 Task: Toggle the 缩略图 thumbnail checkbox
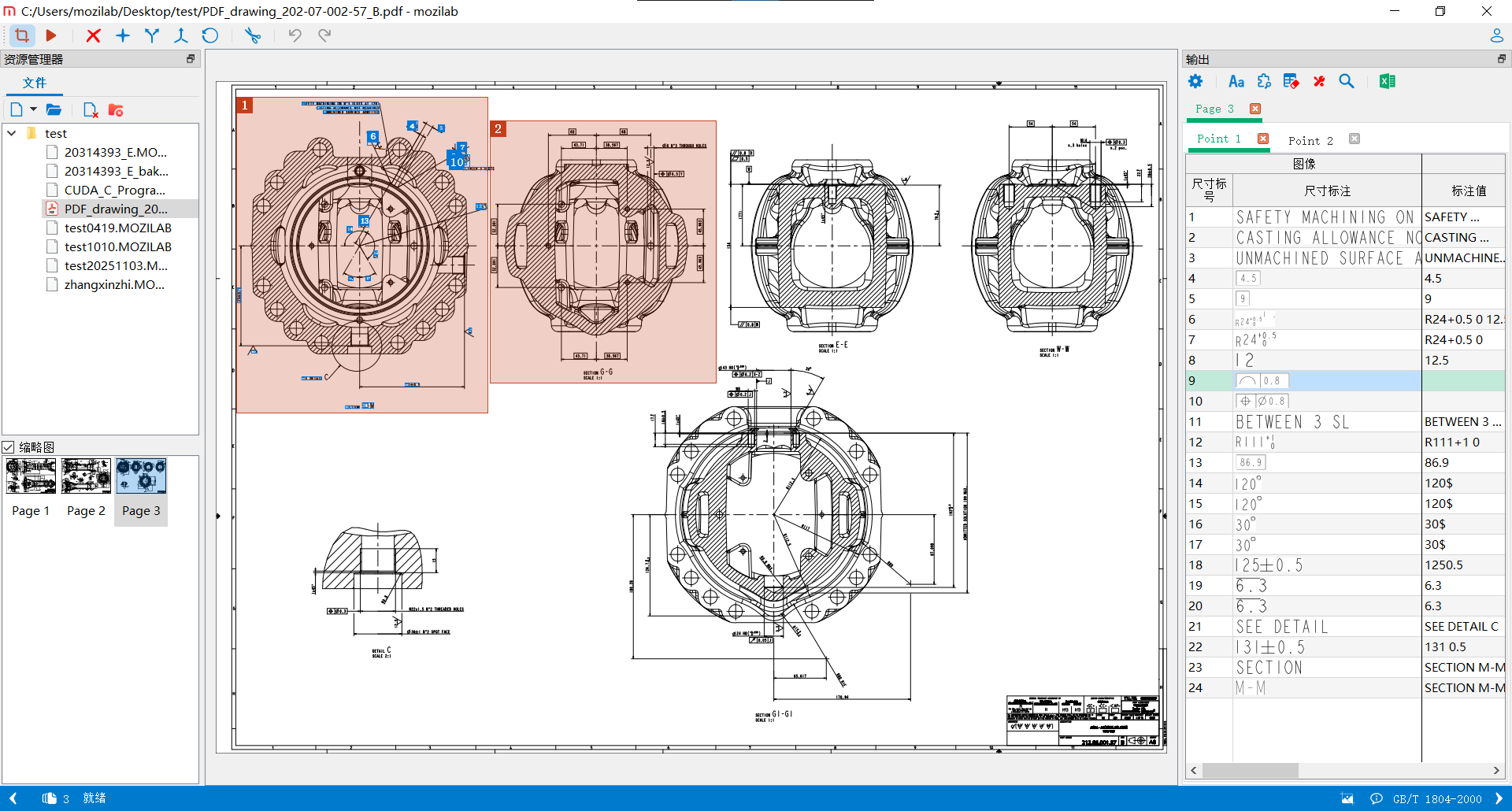[x=9, y=447]
